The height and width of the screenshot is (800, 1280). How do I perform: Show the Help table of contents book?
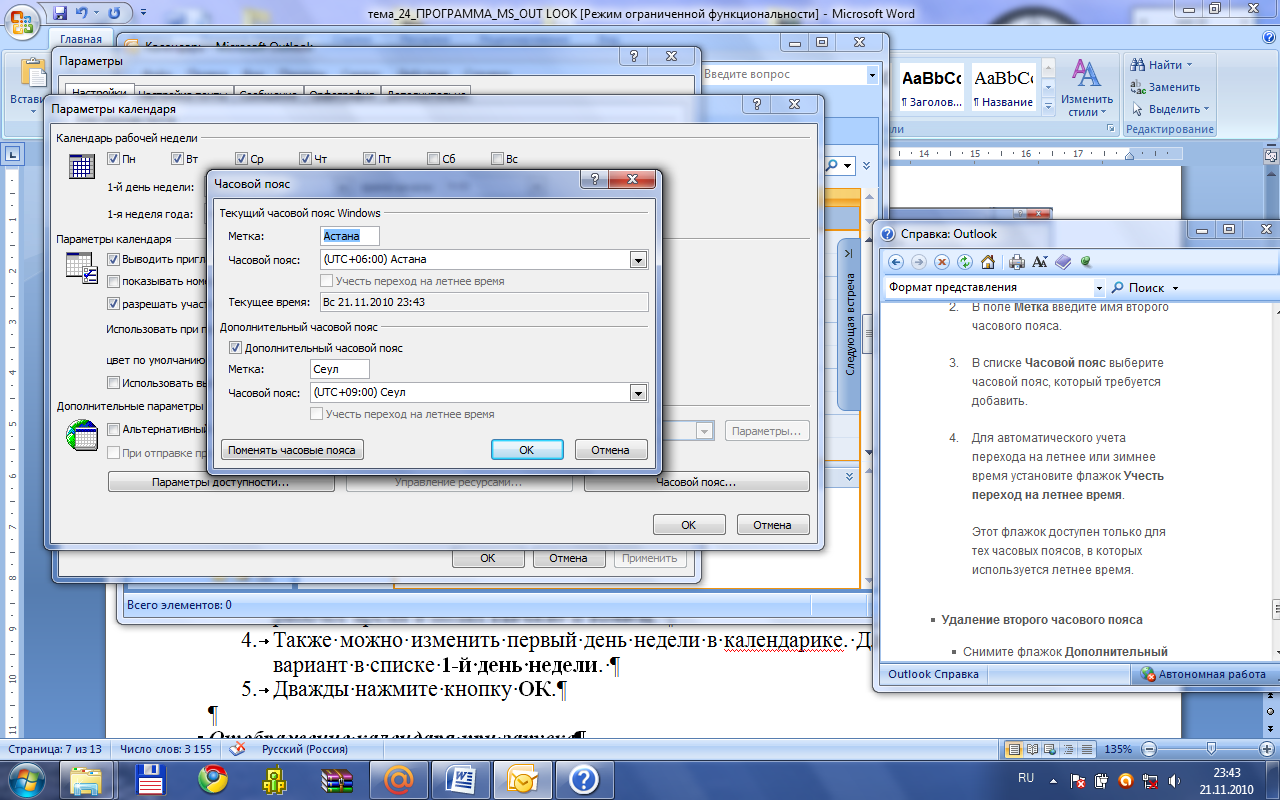1063,262
